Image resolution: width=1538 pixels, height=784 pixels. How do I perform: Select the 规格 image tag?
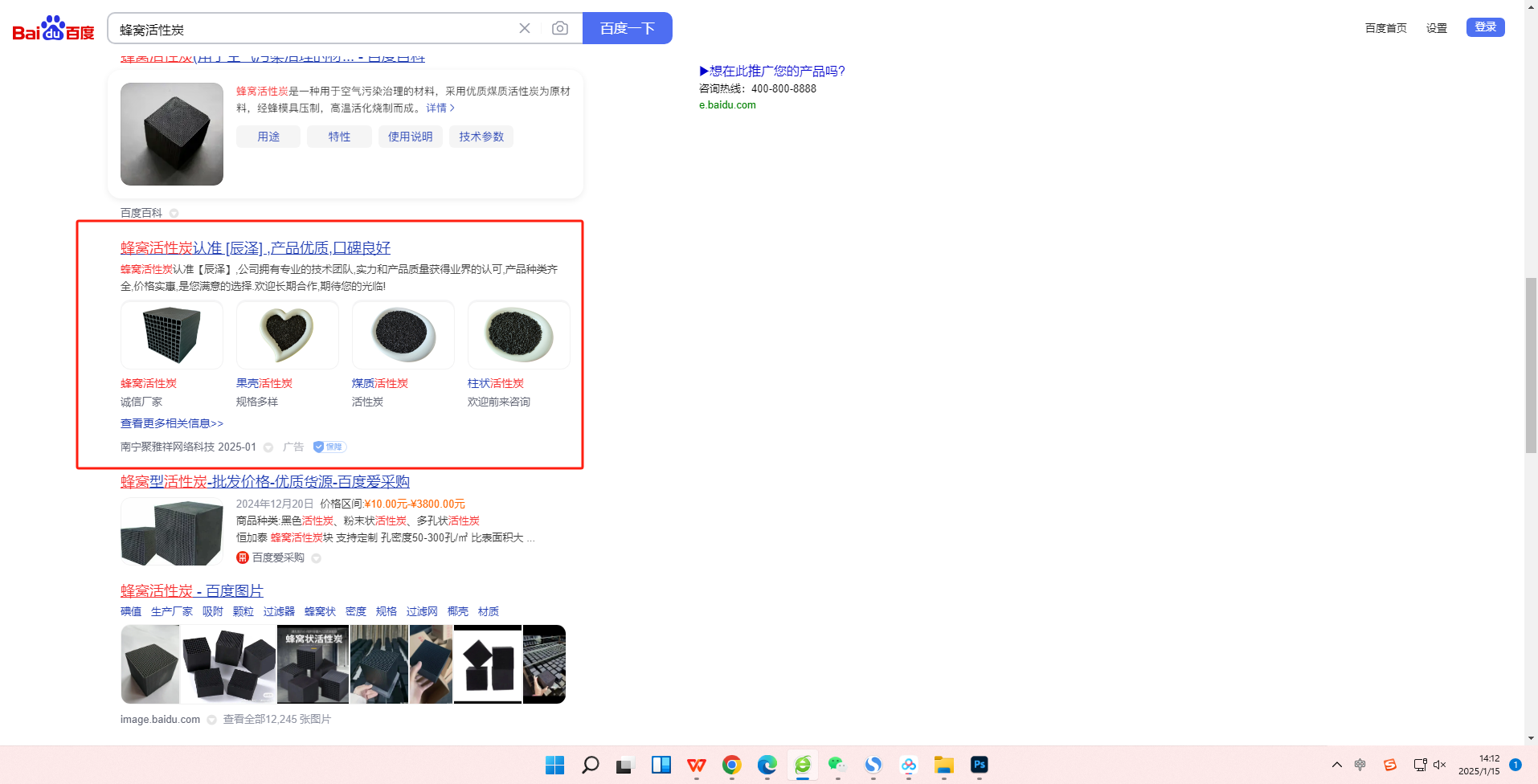[x=387, y=612]
